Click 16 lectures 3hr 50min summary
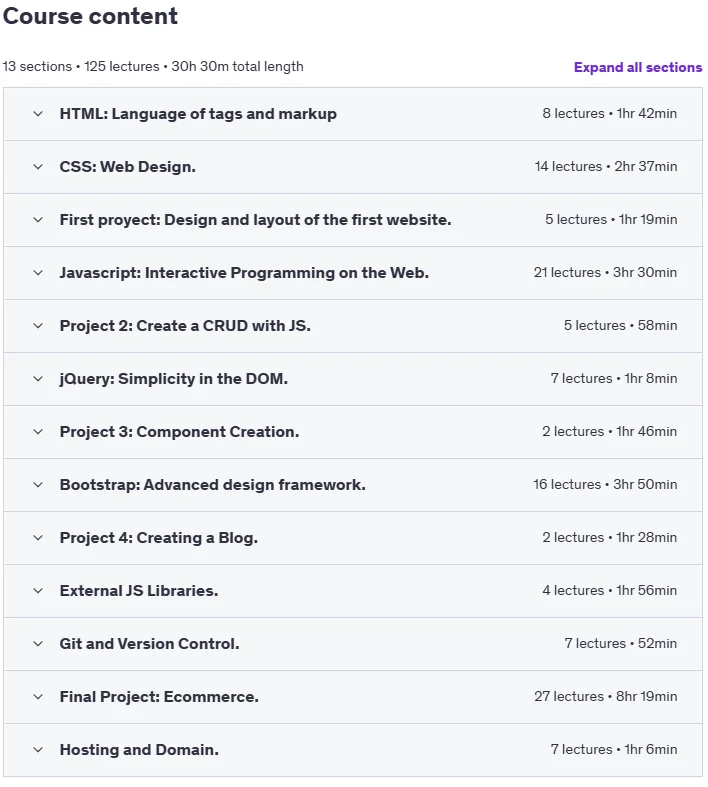The image size is (708, 787). click(x=605, y=485)
